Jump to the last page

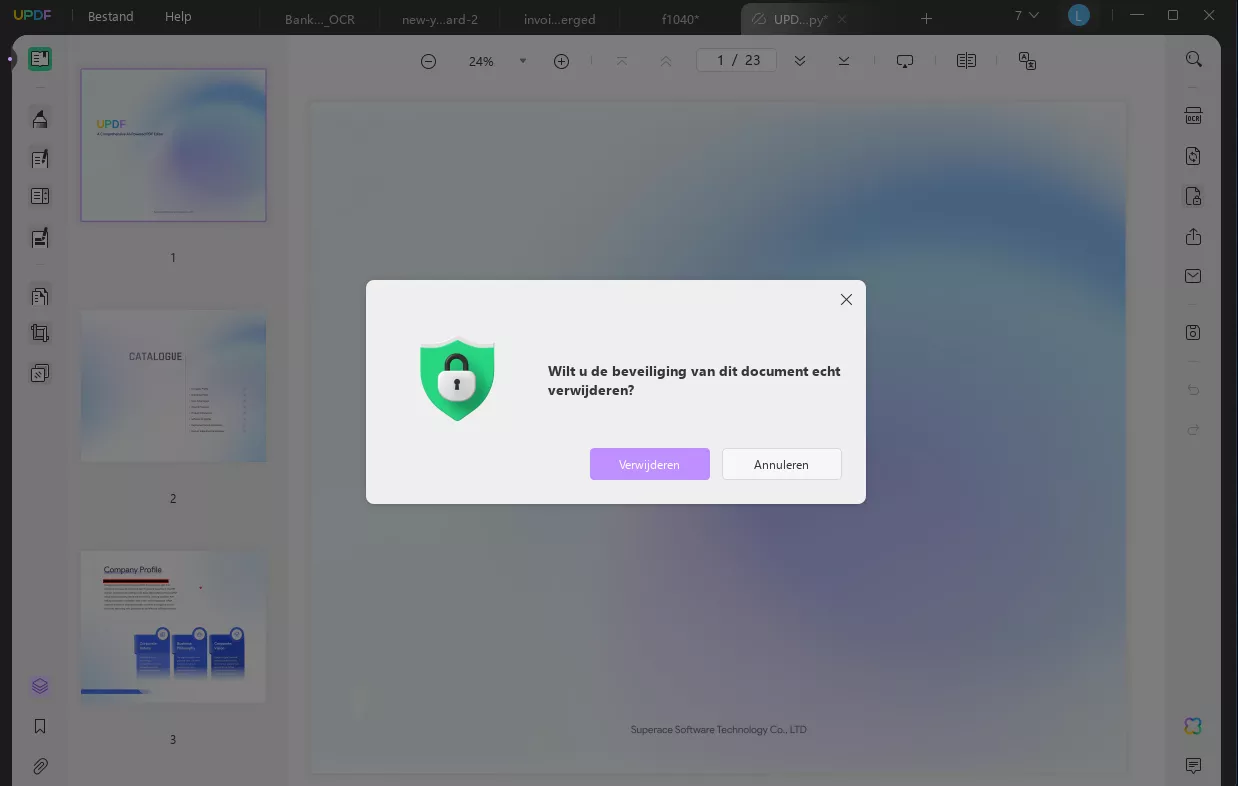[844, 61]
